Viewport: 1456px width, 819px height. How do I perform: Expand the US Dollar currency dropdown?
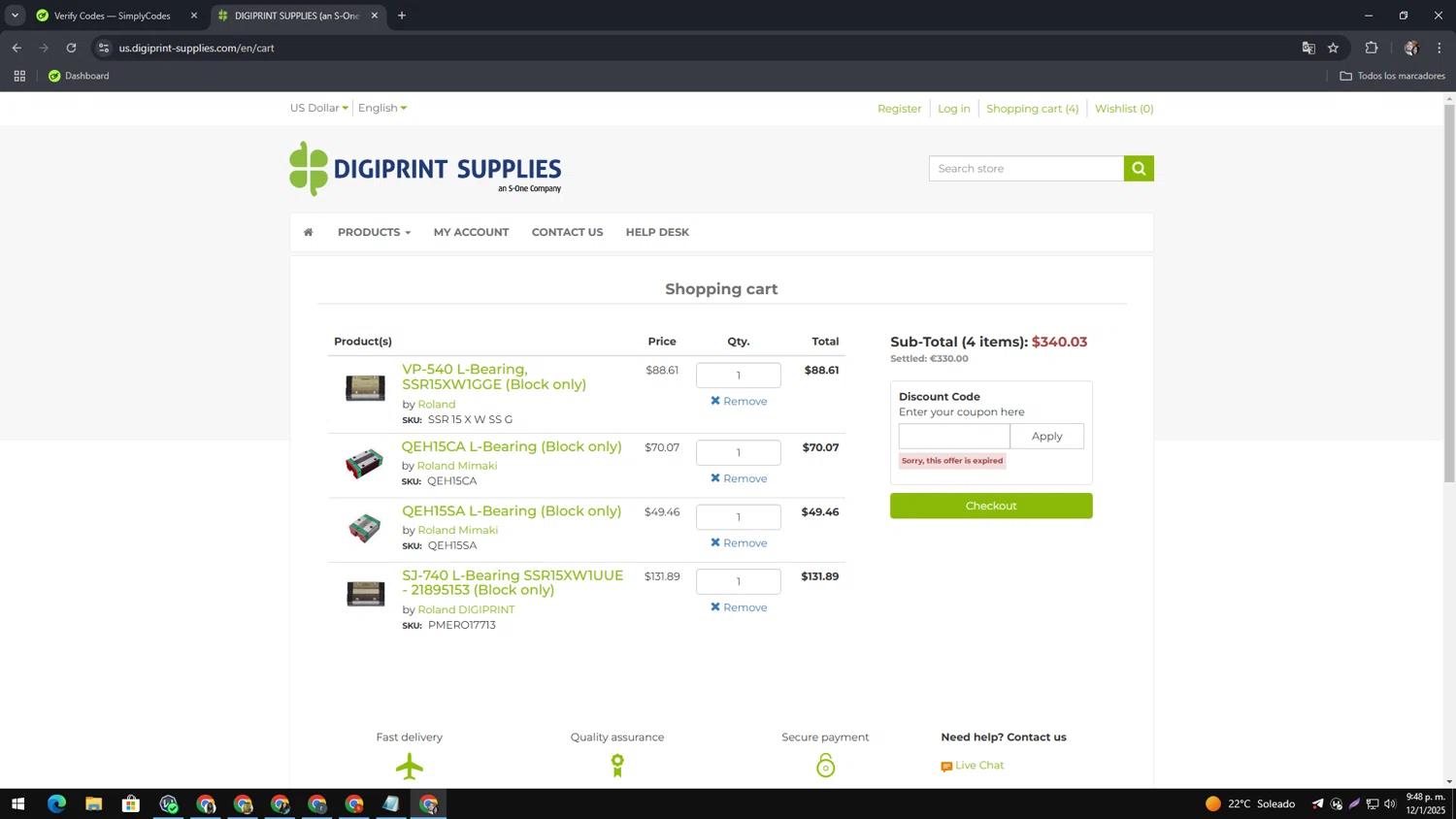click(319, 108)
